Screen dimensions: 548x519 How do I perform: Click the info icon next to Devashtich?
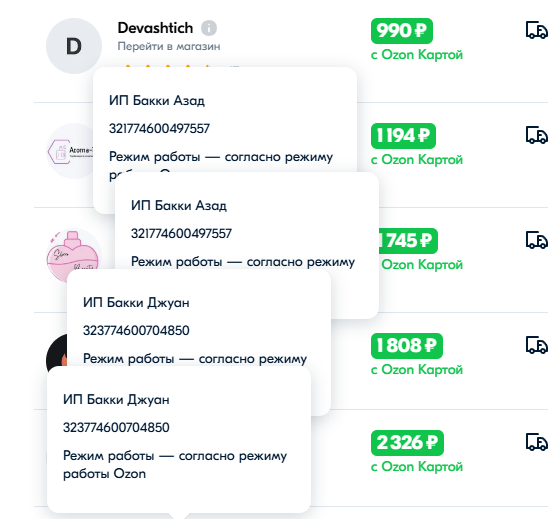click(x=209, y=28)
